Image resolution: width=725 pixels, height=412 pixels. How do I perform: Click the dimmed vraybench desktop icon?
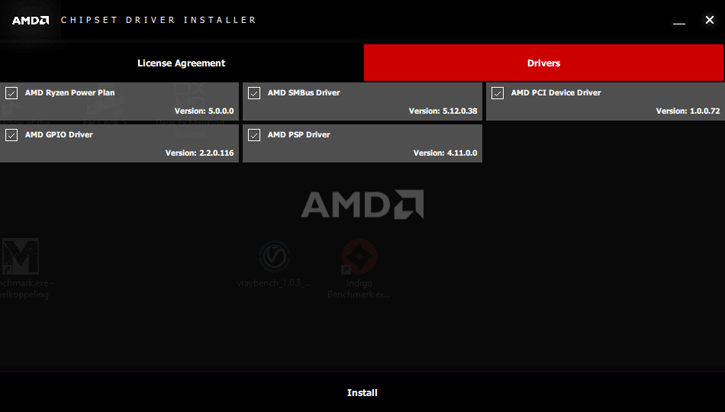(275, 257)
